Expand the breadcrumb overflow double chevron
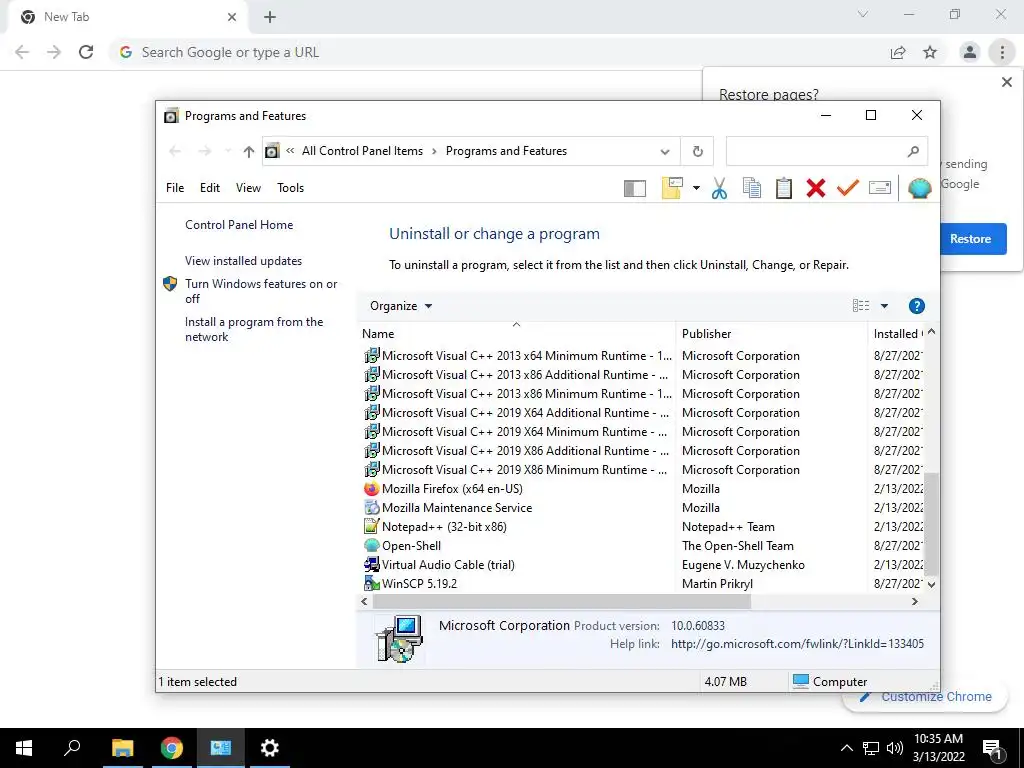Screen dimensions: 1024x768 tap(290, 151)
